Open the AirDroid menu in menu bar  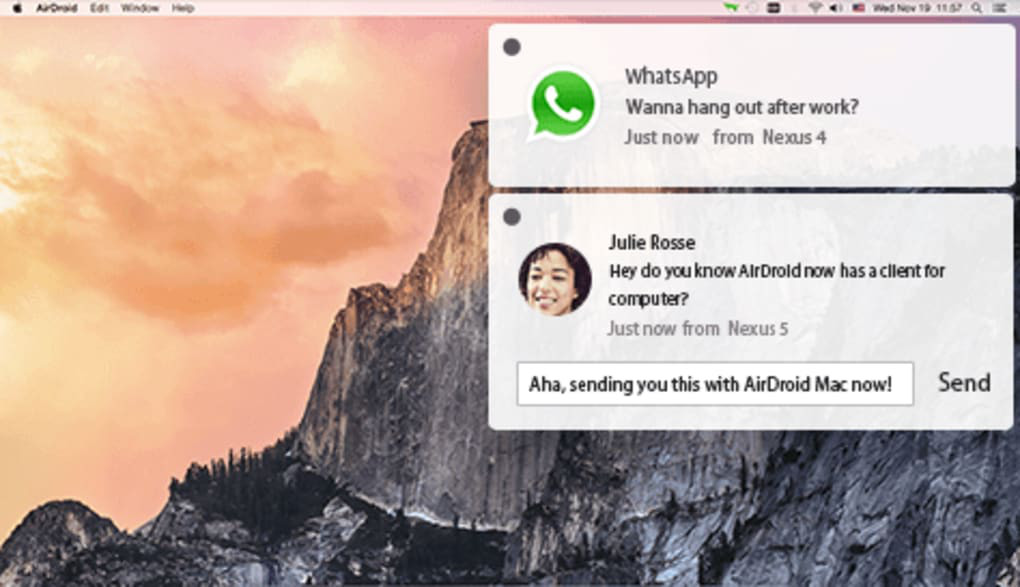tap(57, 8)
